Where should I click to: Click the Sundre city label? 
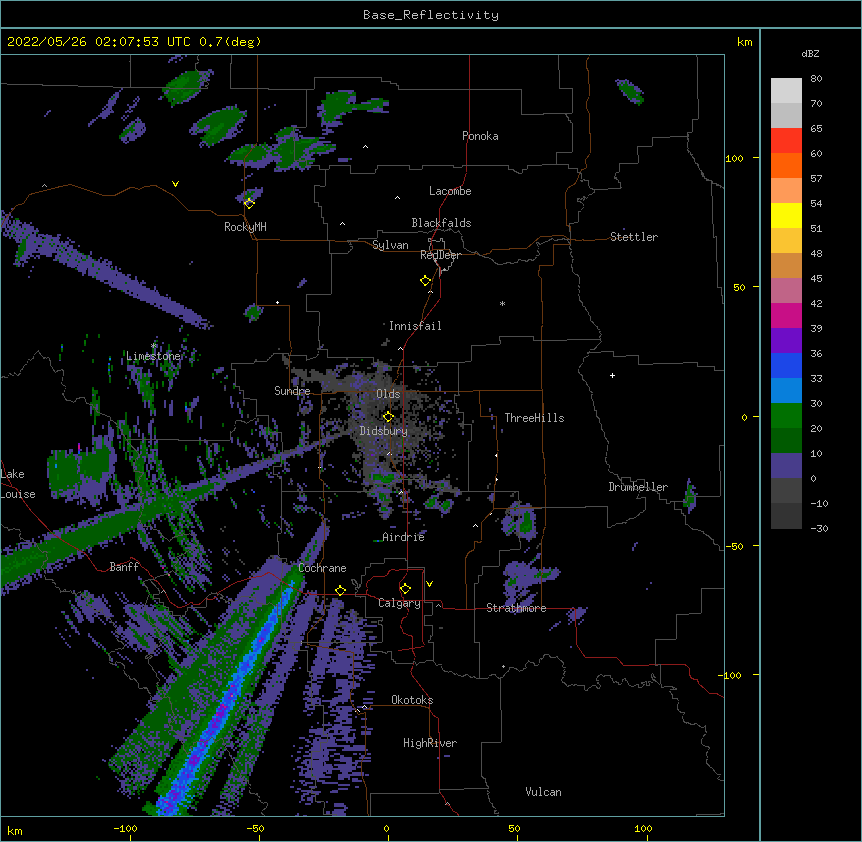click(x=292, y=391)
